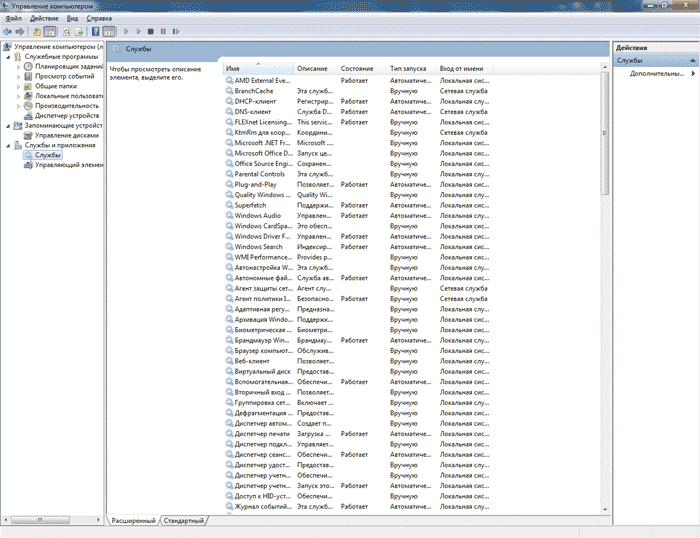The width and height of the screenshot is (700, 538).
Task: Open the Справка menu
Action: click(99, 18)
